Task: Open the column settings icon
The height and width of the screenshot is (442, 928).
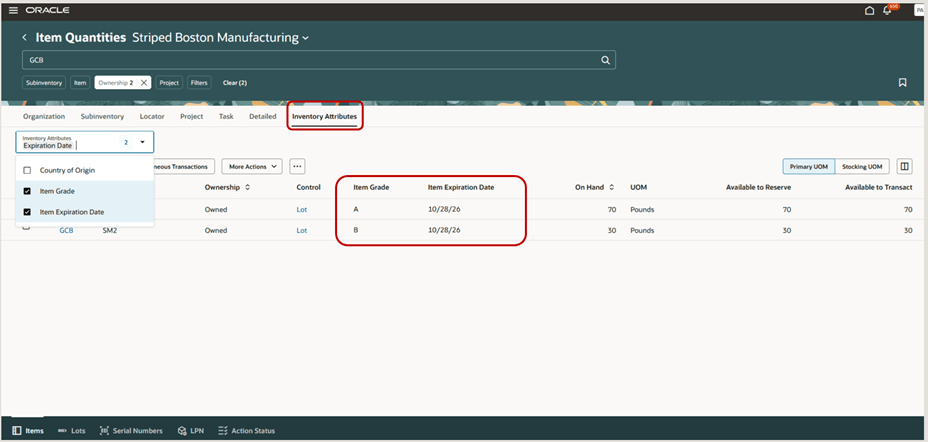Action: [904, 167]
